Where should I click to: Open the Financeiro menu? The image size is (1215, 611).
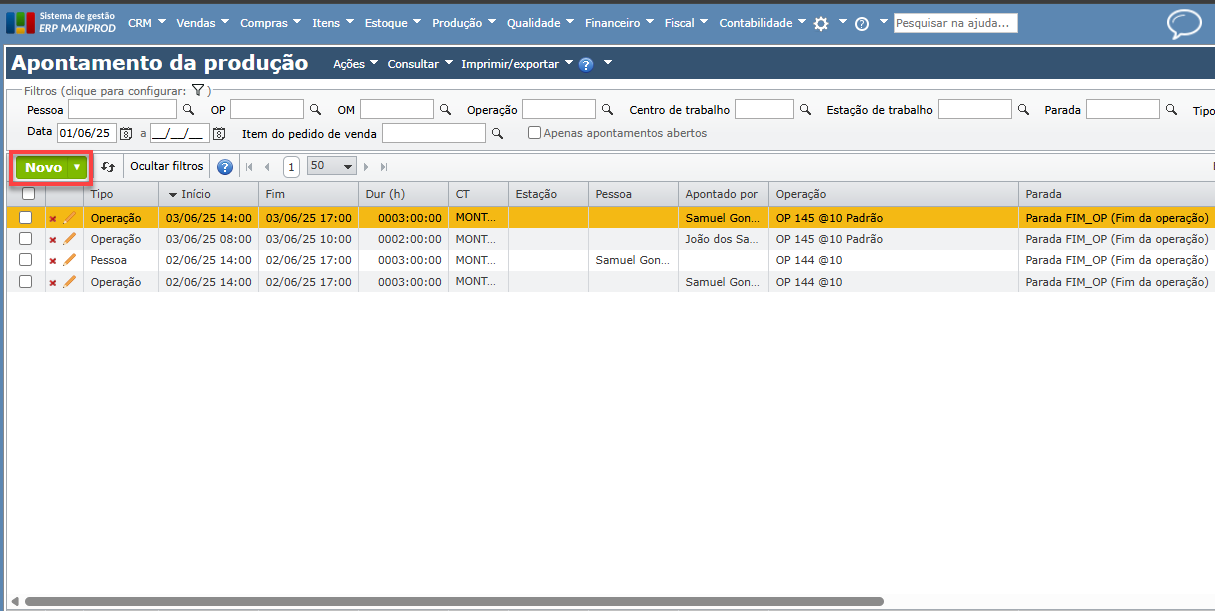click(x=620, y=23)
